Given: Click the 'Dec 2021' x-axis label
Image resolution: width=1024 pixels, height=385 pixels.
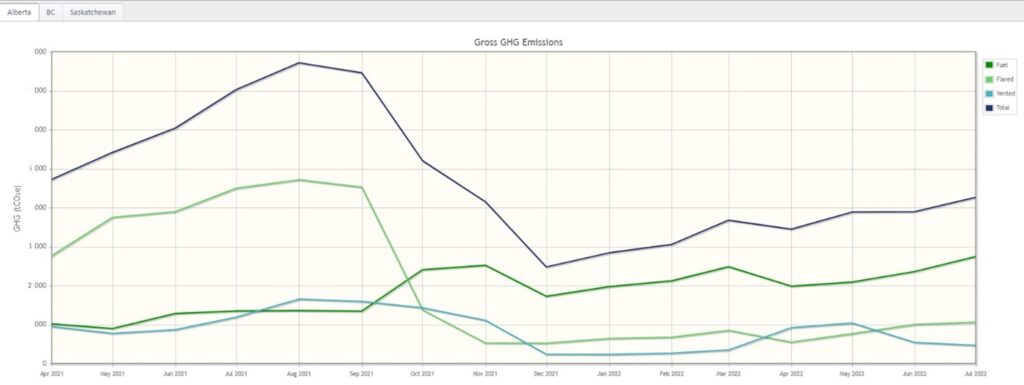Looking at the screenshot, I should pos(547,373).
